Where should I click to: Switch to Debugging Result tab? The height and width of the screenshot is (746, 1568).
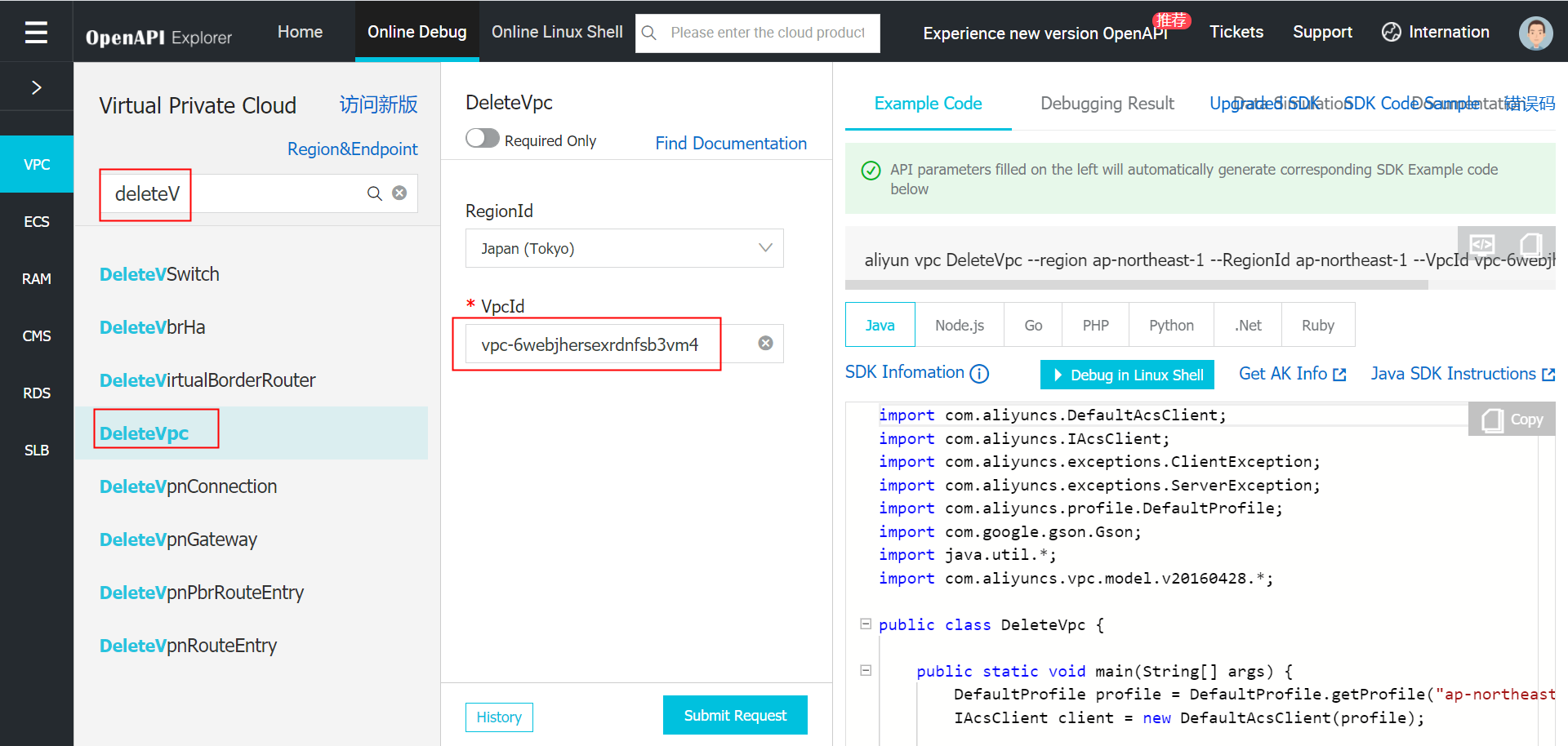[x=1107, y=104]
